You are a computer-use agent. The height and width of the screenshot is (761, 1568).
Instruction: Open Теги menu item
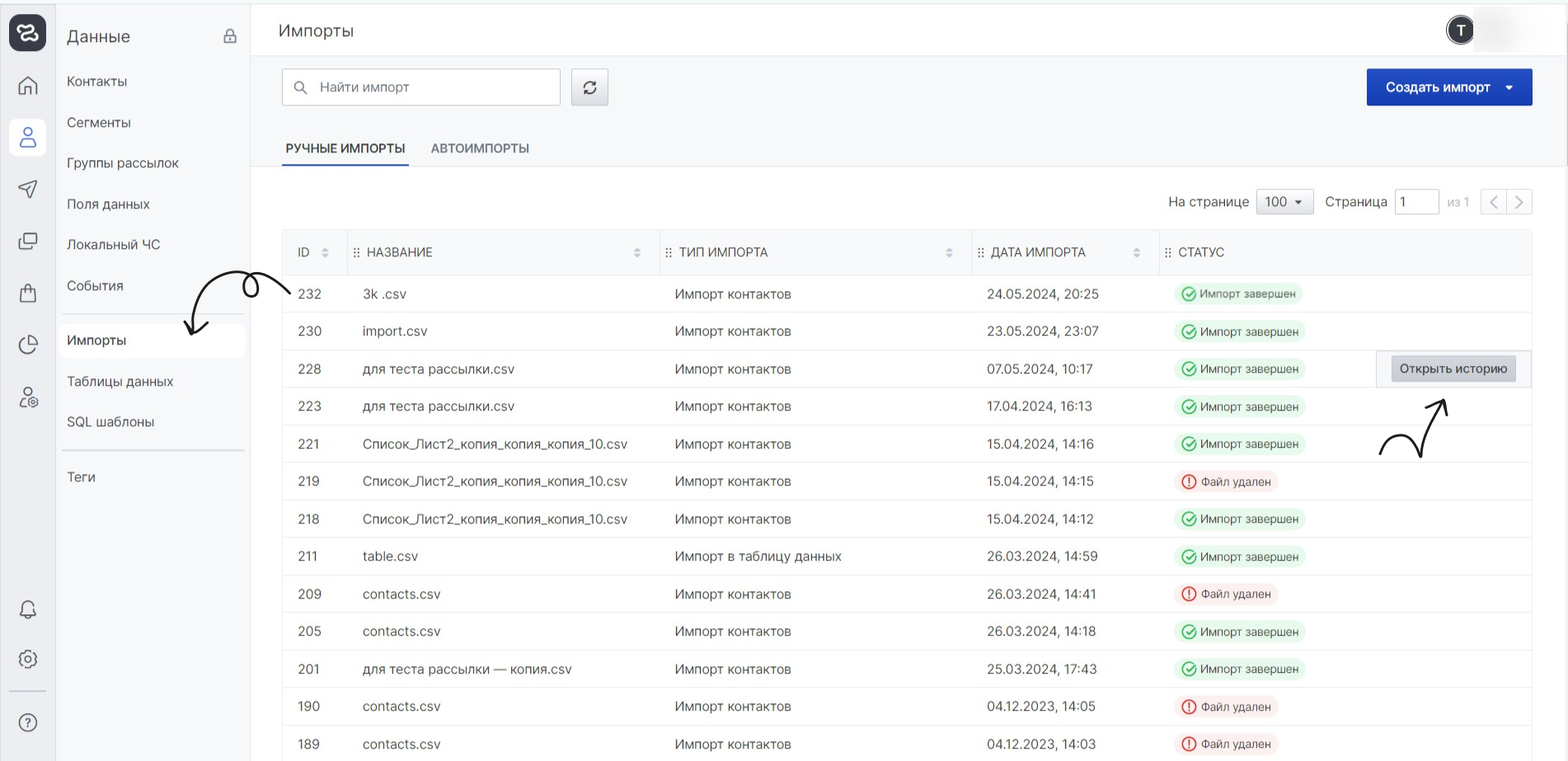81,477
